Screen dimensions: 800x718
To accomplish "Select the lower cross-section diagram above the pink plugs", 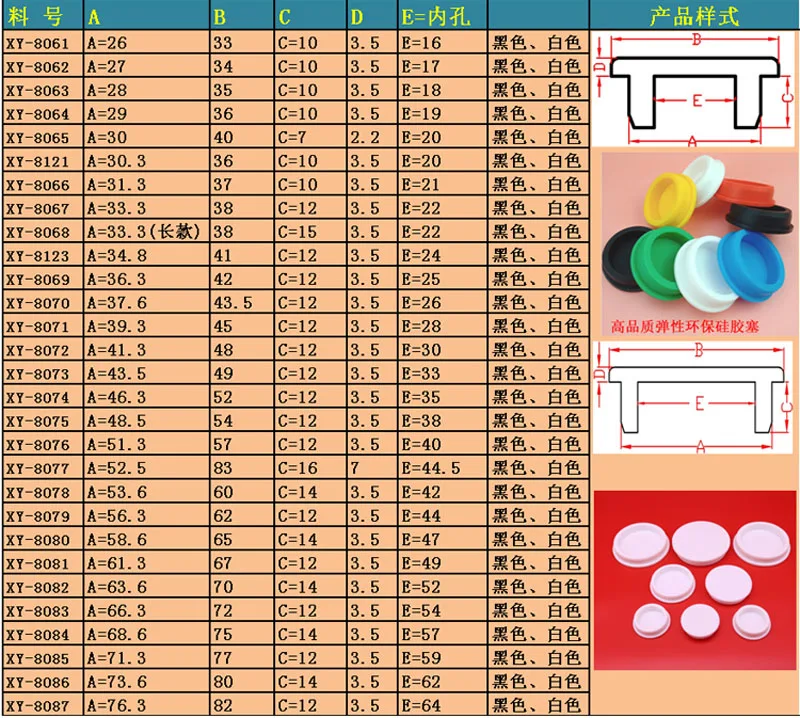I will [x=694, y=397].
